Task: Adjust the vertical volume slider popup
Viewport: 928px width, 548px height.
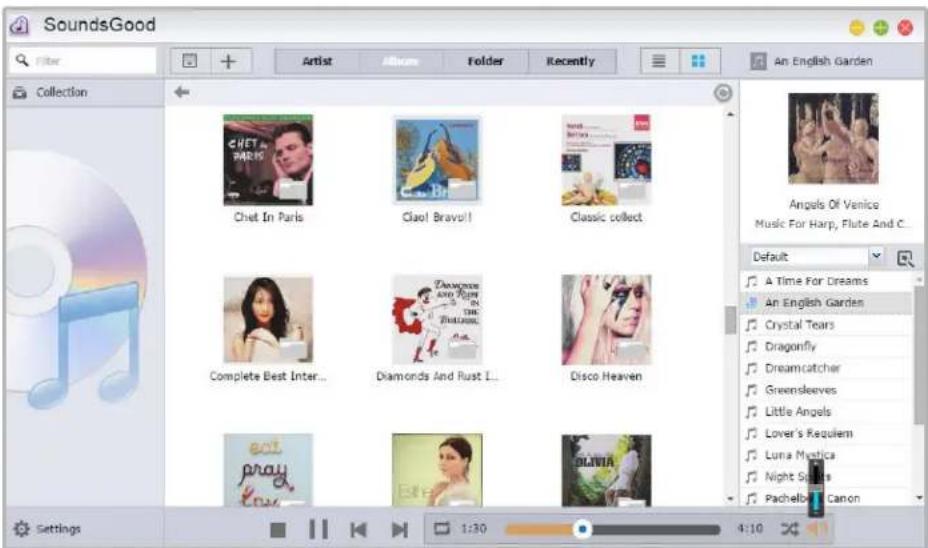Action: pyautogui.click(x=816, y=488)
